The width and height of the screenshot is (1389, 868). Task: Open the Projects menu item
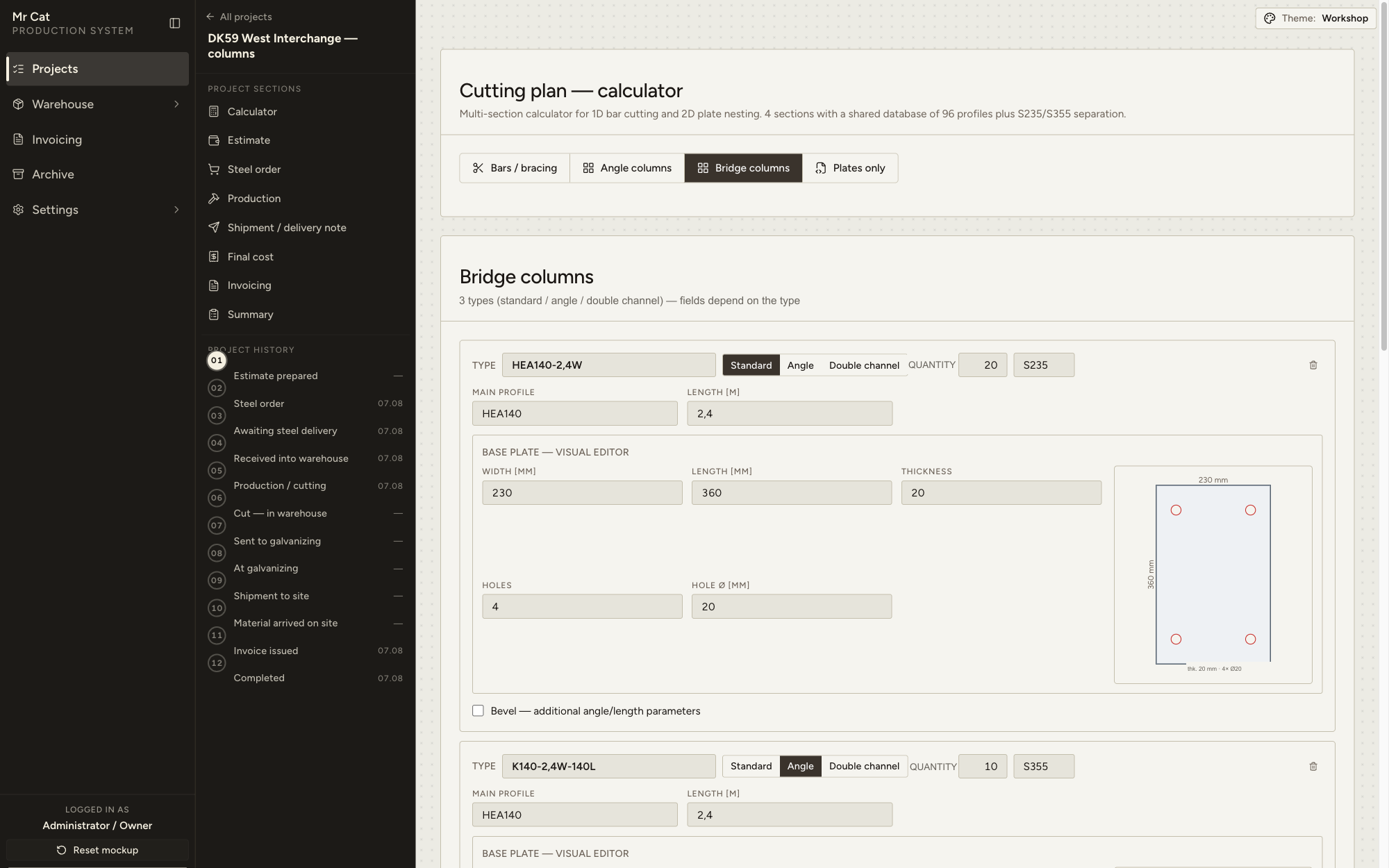[97, 69]
